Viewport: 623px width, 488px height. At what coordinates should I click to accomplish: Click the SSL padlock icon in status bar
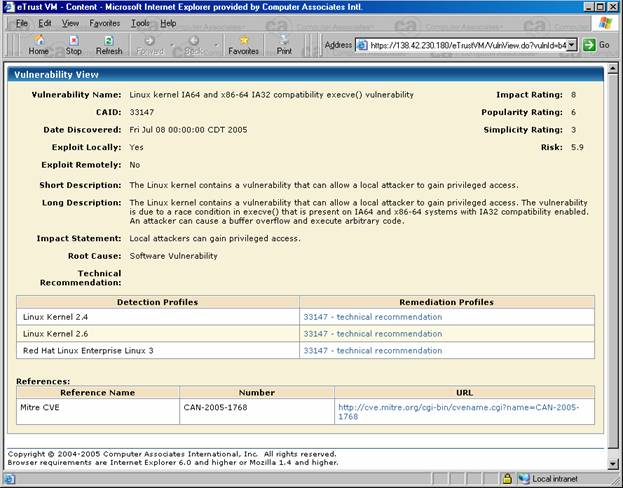508,479
